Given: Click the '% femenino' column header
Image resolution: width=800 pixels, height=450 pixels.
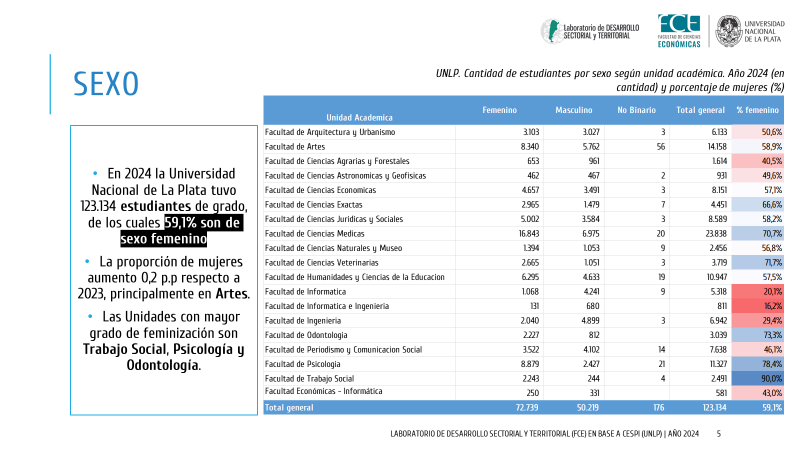Looking at the screenshot, I should pos(757,110).
